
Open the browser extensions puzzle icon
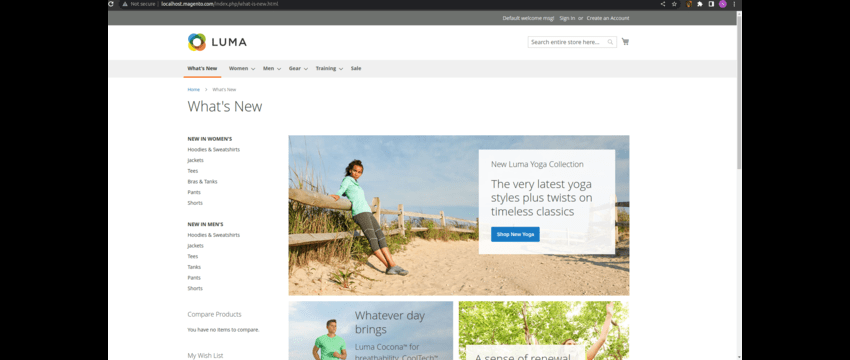point(700,4)
